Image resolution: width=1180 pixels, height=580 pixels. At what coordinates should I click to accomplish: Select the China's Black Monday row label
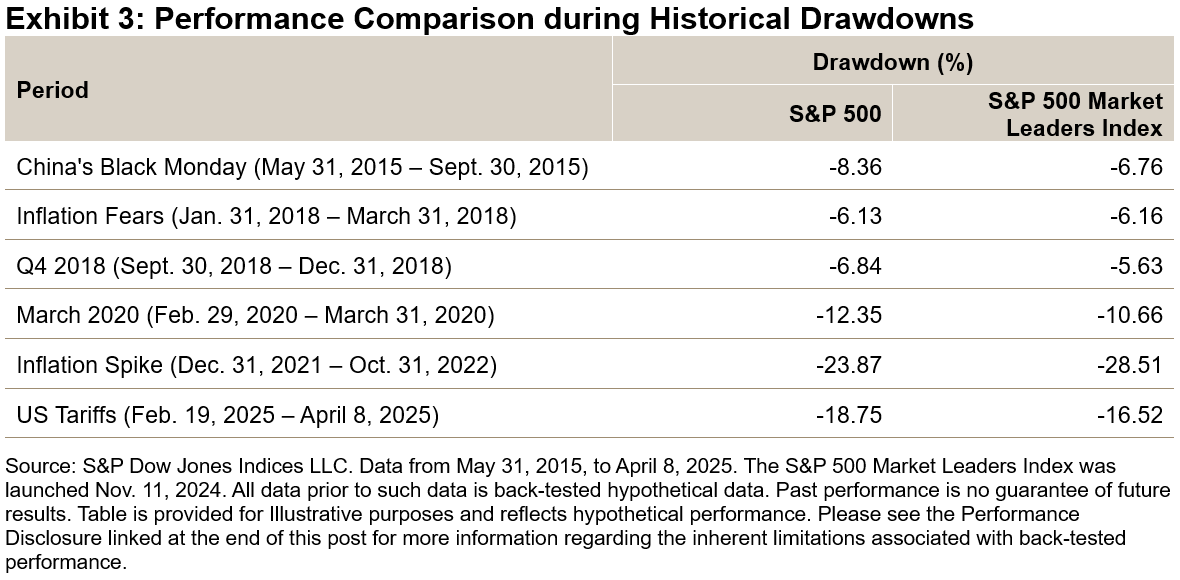(302, 167)
